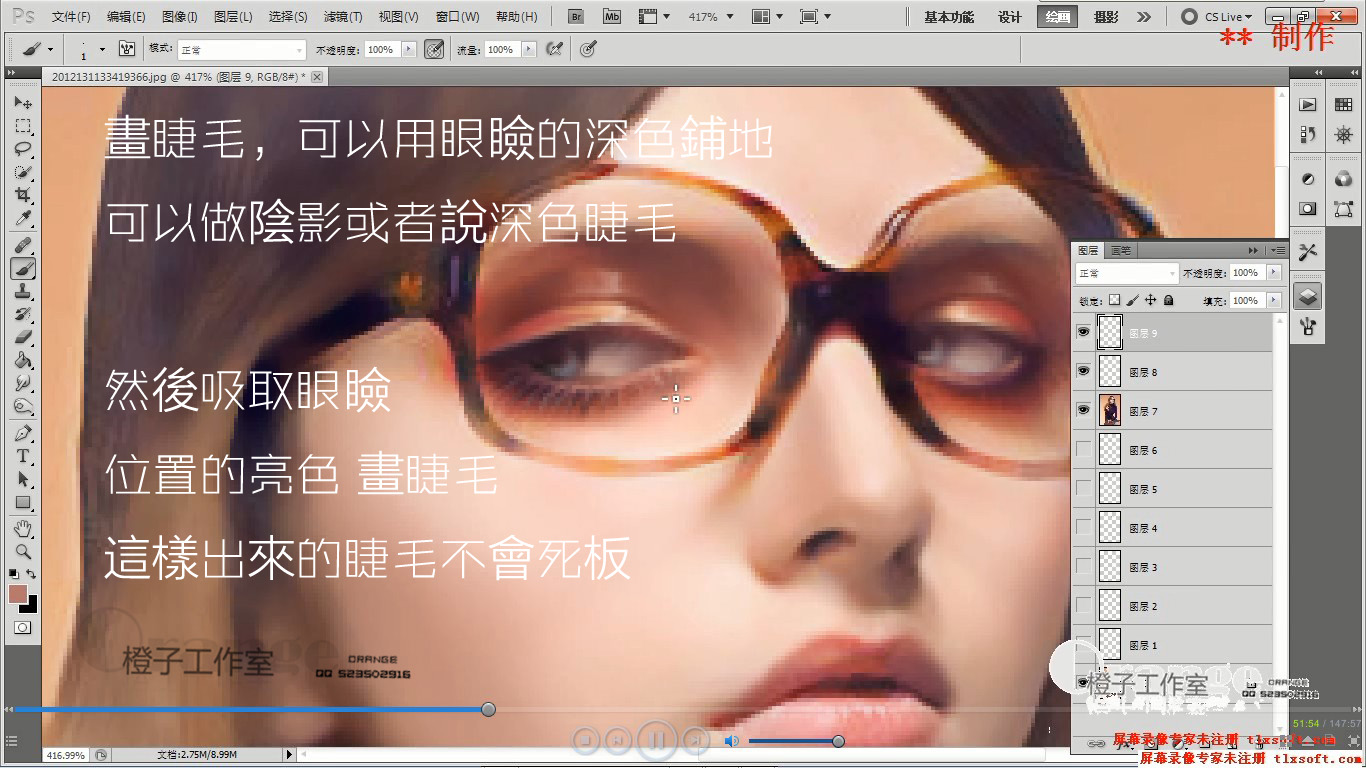Select the Crop tool

tap(23, 195)
